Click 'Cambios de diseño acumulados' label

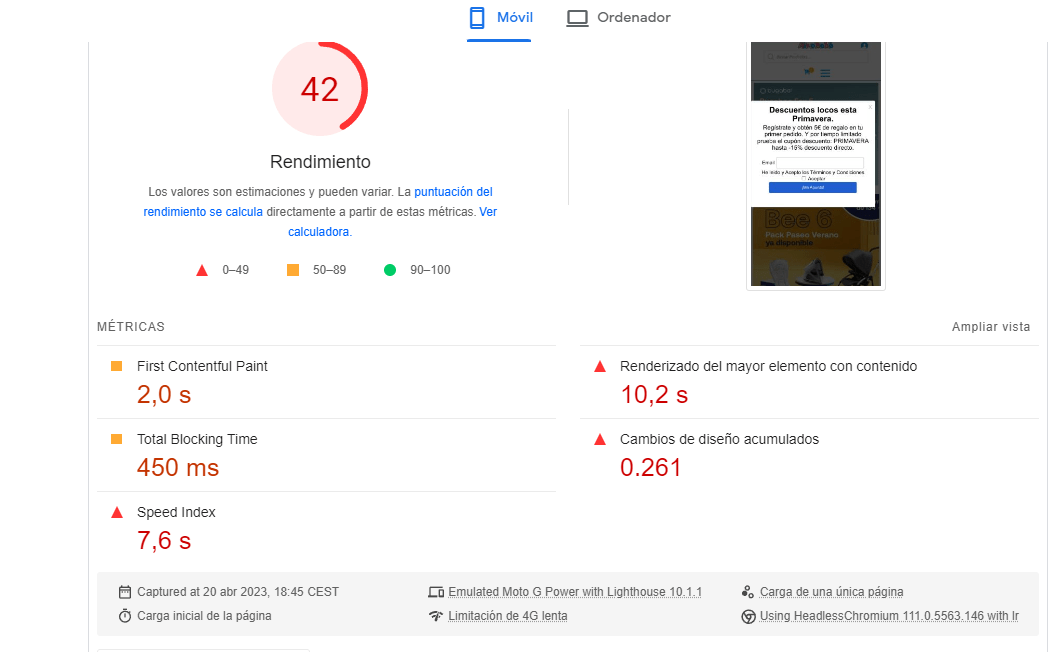[x=719, y=439]
